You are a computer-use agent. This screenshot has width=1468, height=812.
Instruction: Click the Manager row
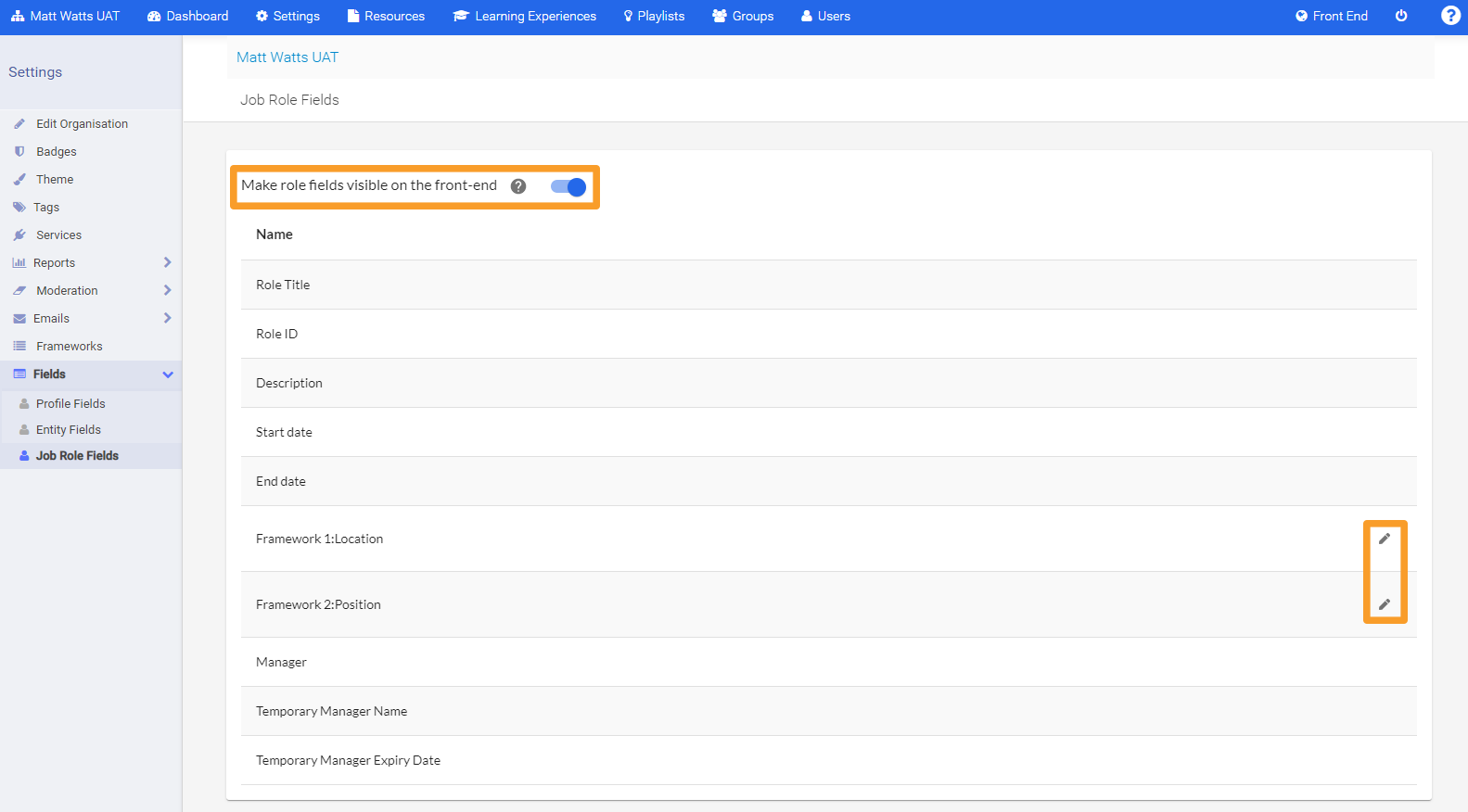(829, 662)
